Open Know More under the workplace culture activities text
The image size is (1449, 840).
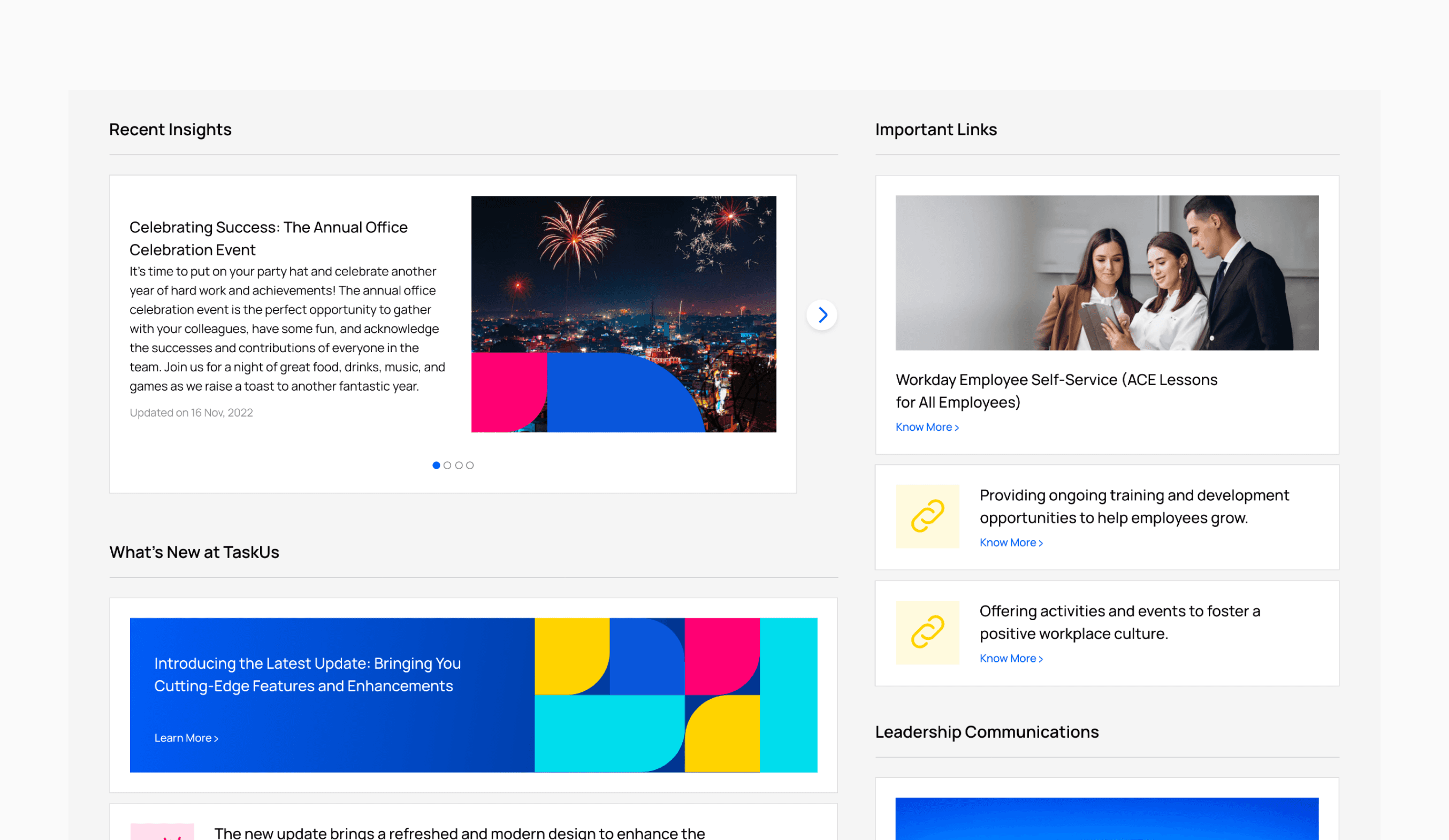(1010, 658)
